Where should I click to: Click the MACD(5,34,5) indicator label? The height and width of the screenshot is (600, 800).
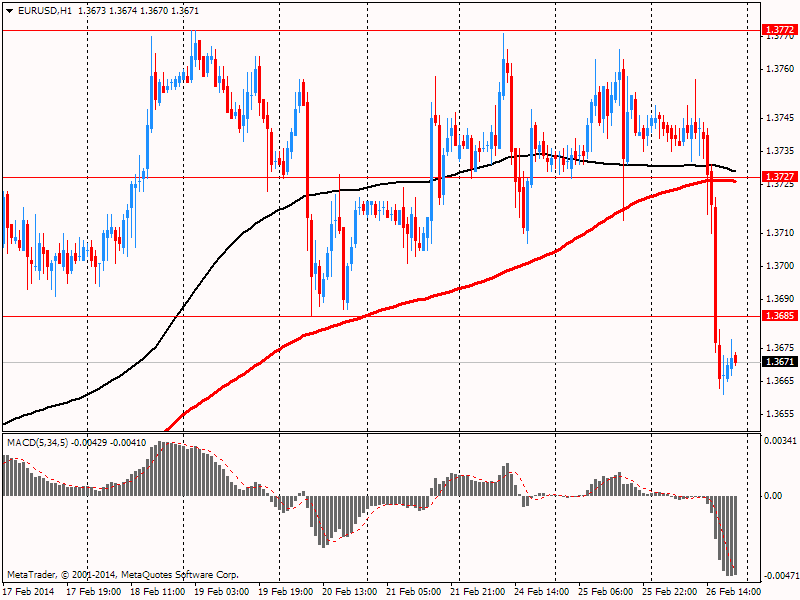tap(38, 443)
